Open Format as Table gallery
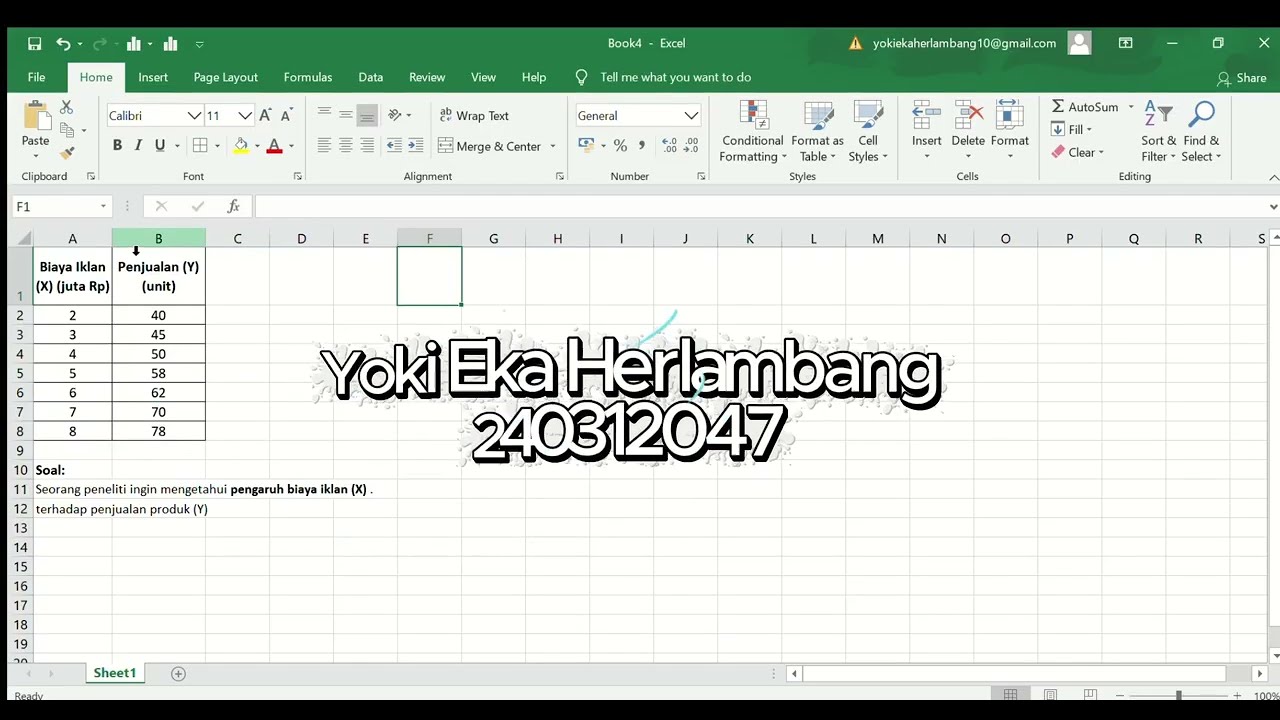 817,132
